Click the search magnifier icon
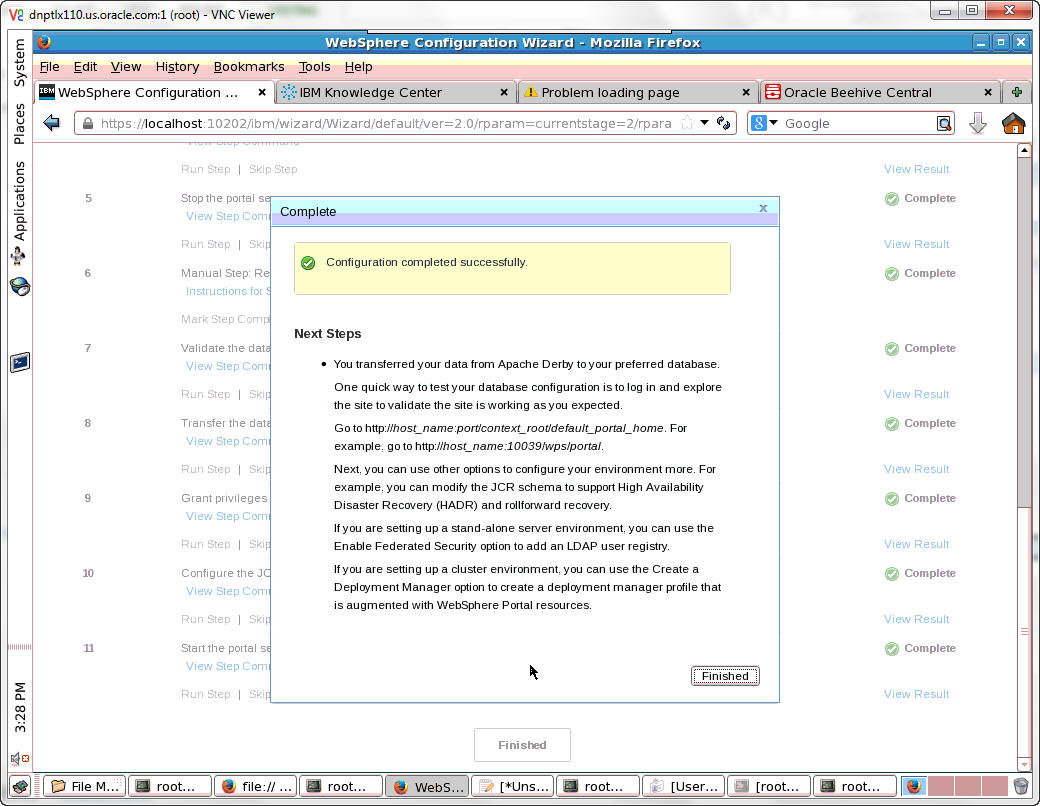 click(944, 123)
